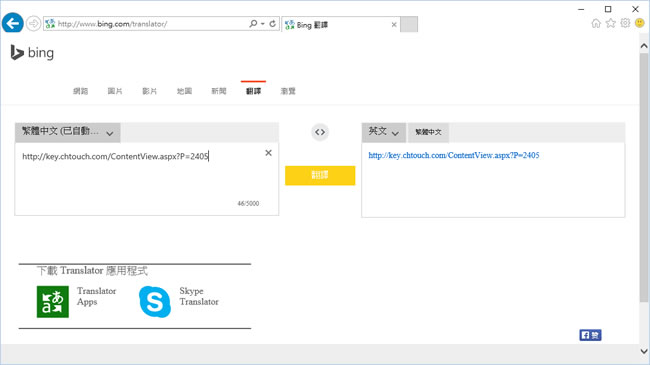Swap languages with the <> button
This screenshot has height=365, width=650.
coord(320,132)
